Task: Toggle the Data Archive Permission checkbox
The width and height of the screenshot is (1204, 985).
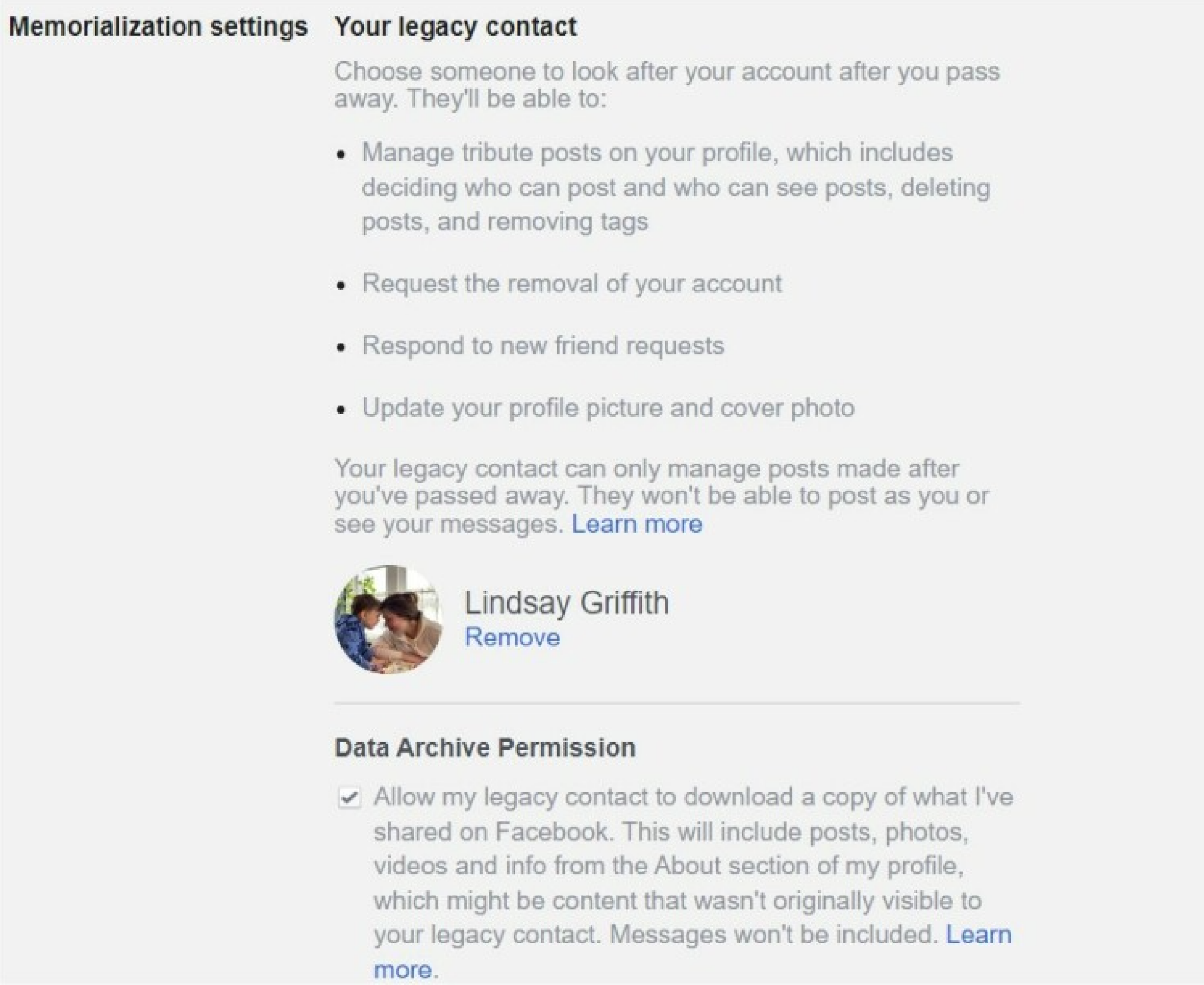Action: coord(349,798)
